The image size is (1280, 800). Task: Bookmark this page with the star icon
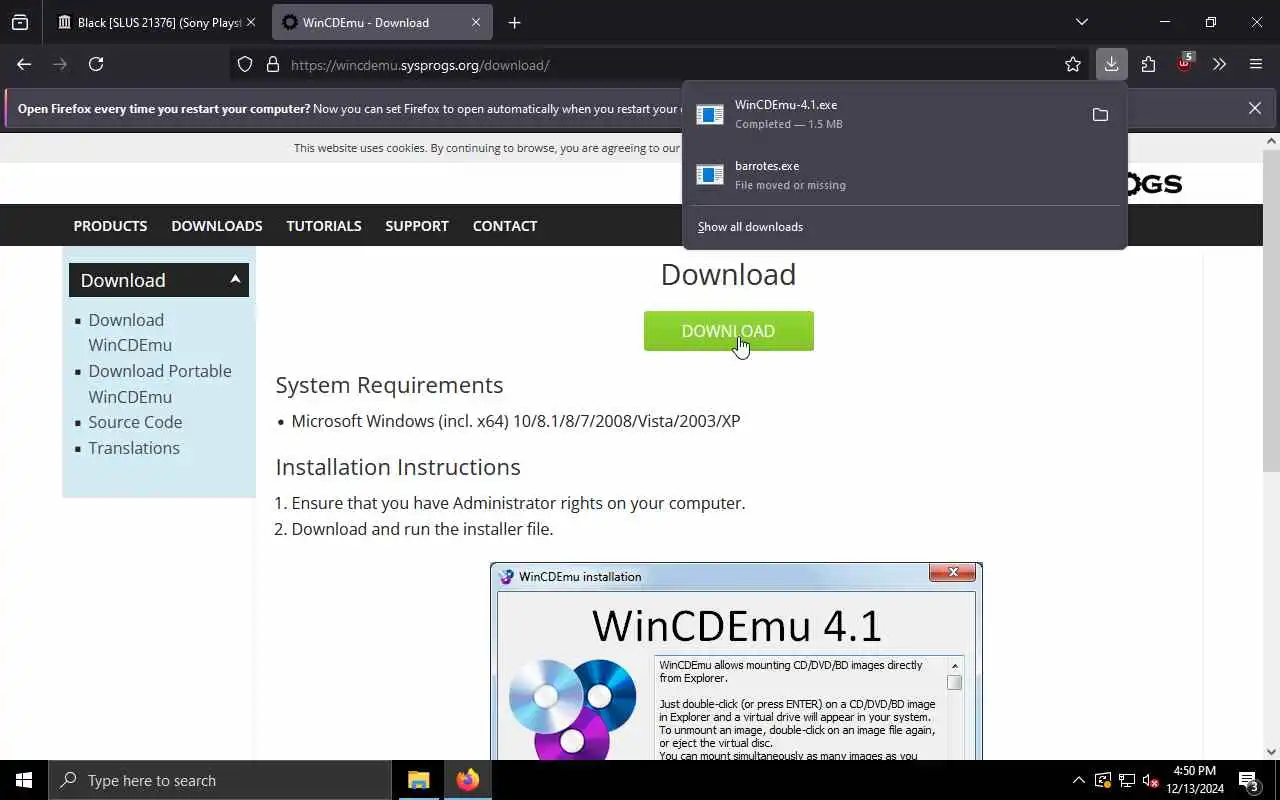coord(1073,65)
